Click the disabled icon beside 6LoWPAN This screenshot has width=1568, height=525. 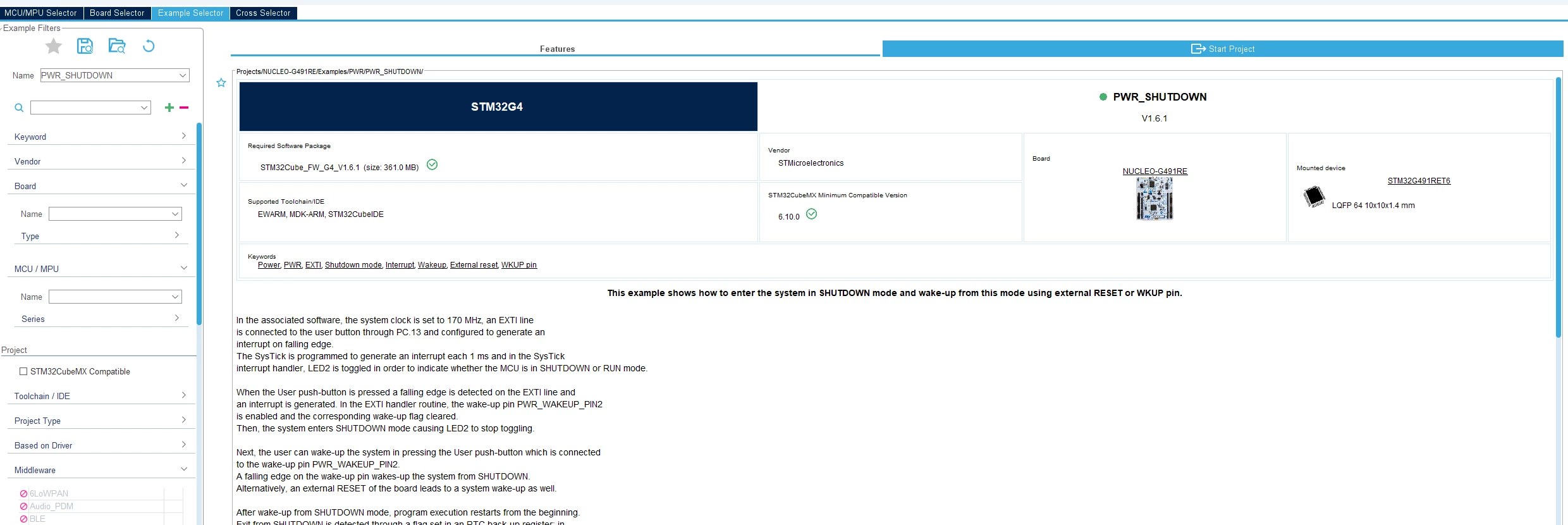coord(23,494)
